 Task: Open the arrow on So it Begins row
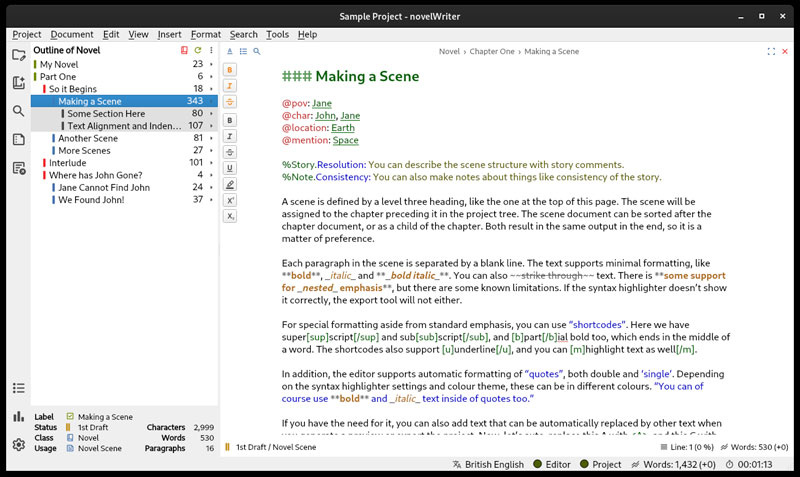click(211, 89)
